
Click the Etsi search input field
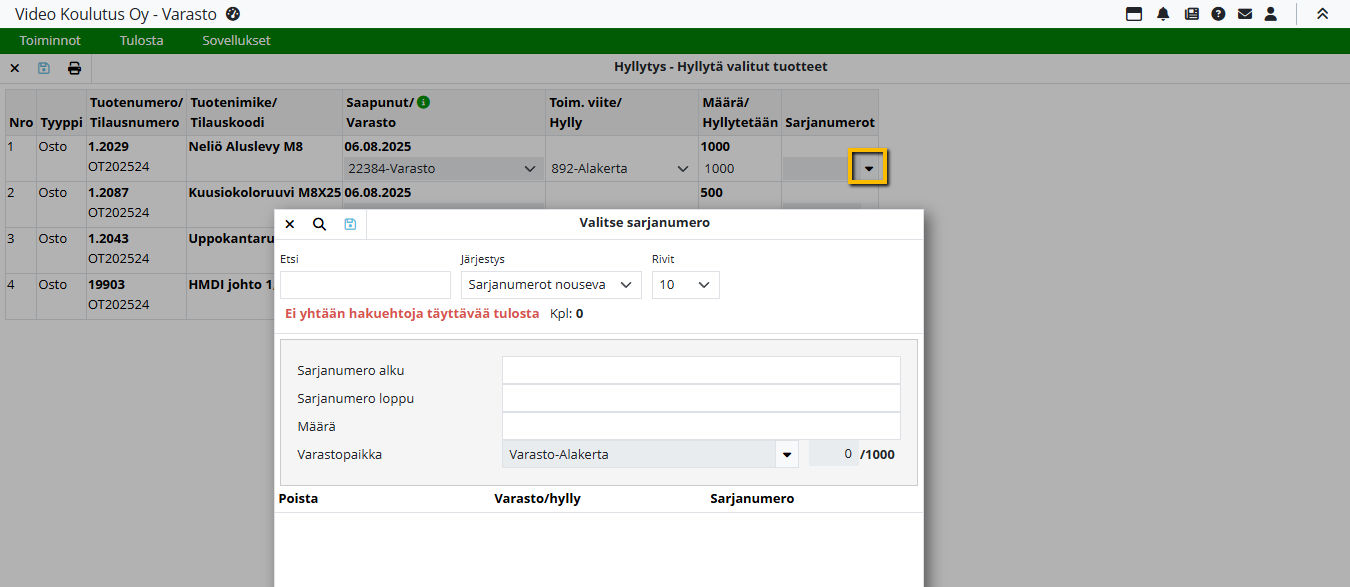(x=365, y=285)
